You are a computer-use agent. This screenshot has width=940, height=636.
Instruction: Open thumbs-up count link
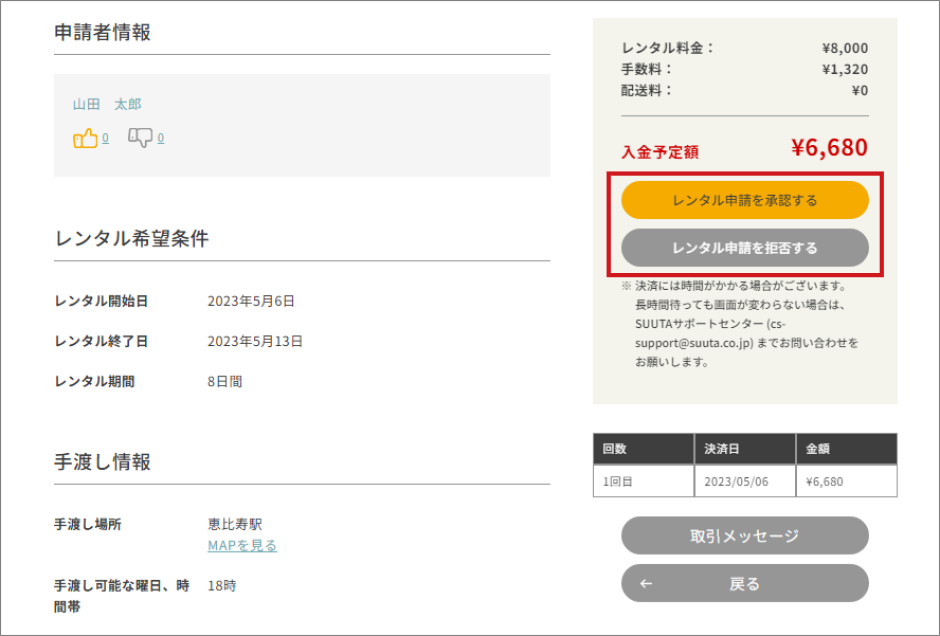[x=106, y=138]
